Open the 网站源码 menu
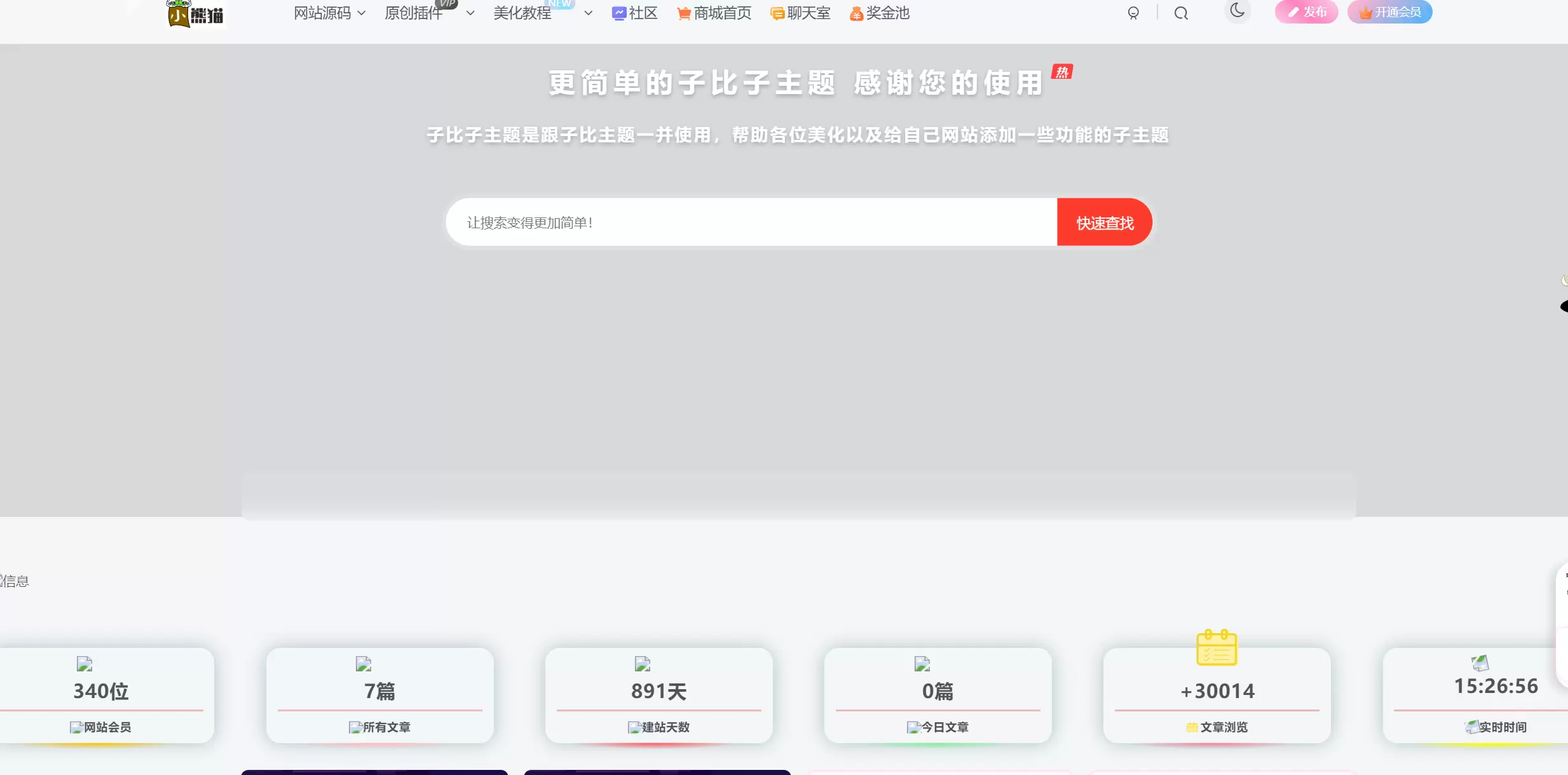 click(x=322, y=13)
